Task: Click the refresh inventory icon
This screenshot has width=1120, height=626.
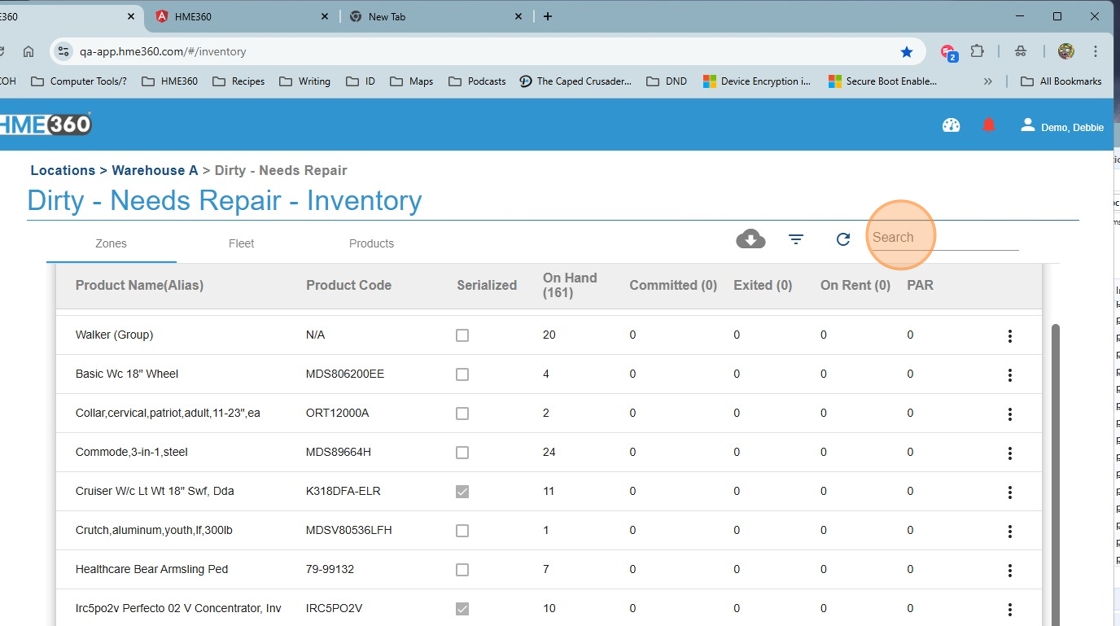Action: [x=843, y=239]
